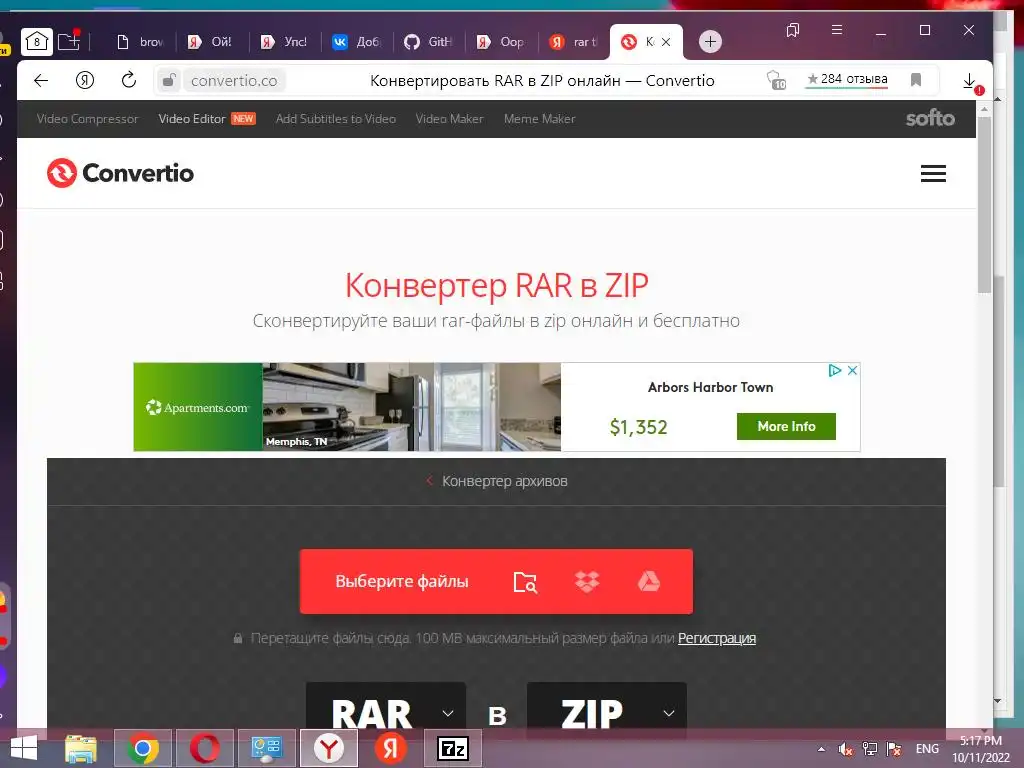Close the active Convertio tab
Viewport: 1024px width, 768px height.
(x=666, y=42)
